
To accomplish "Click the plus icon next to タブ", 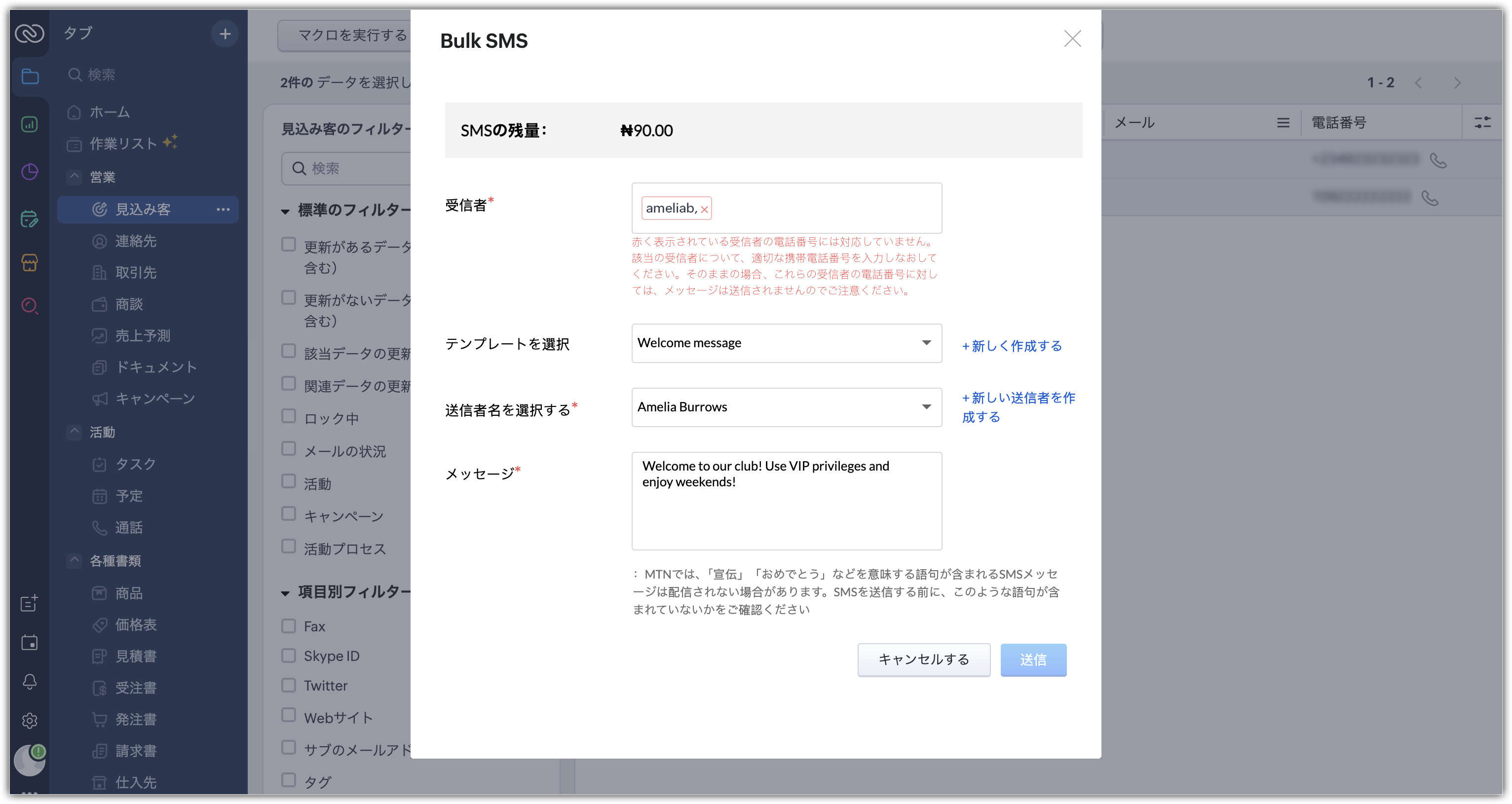I will [x=225, y=34].
